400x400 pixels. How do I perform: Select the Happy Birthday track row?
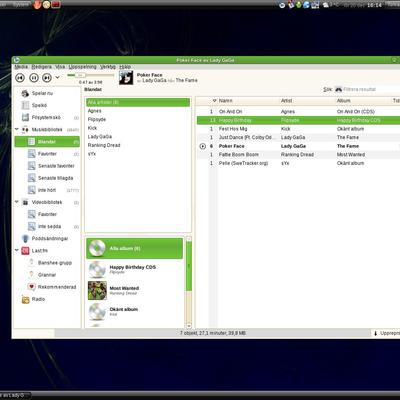298,120
